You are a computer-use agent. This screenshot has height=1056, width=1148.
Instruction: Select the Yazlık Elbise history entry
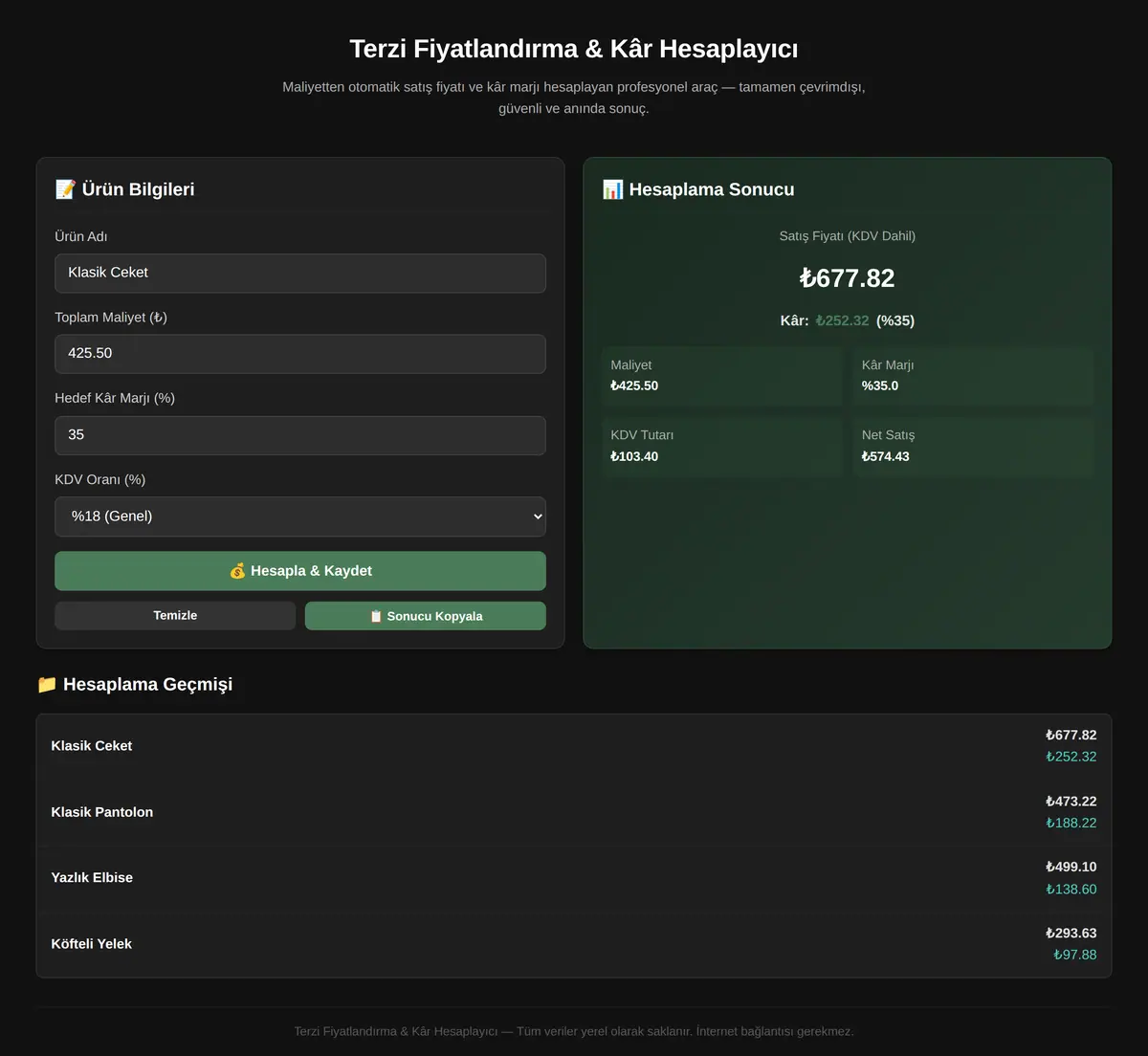(574, 878)
